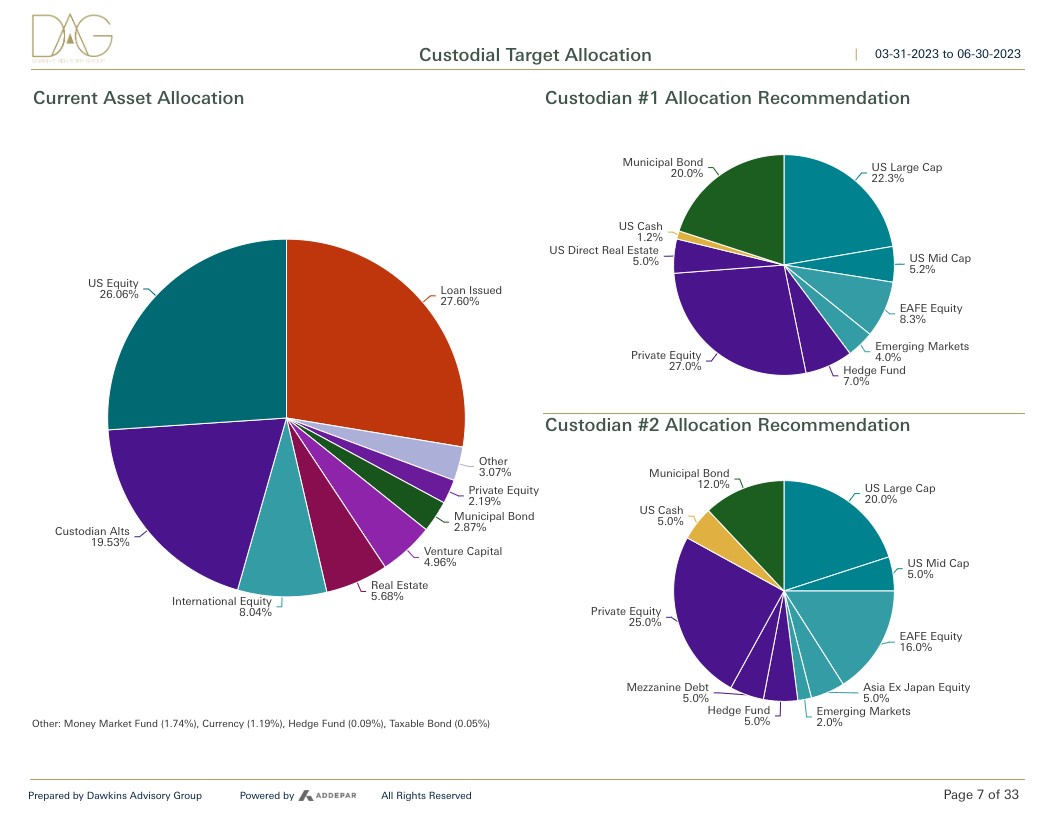Click the Other 3.07% label
The image size is (1056, 816).
point(494,467)
